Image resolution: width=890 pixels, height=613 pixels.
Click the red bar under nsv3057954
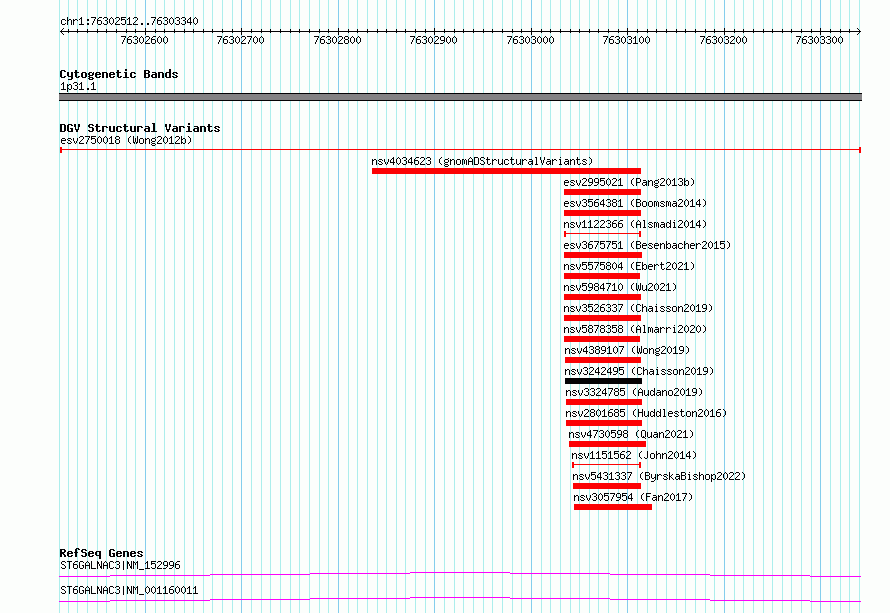[x=613, y=507]
